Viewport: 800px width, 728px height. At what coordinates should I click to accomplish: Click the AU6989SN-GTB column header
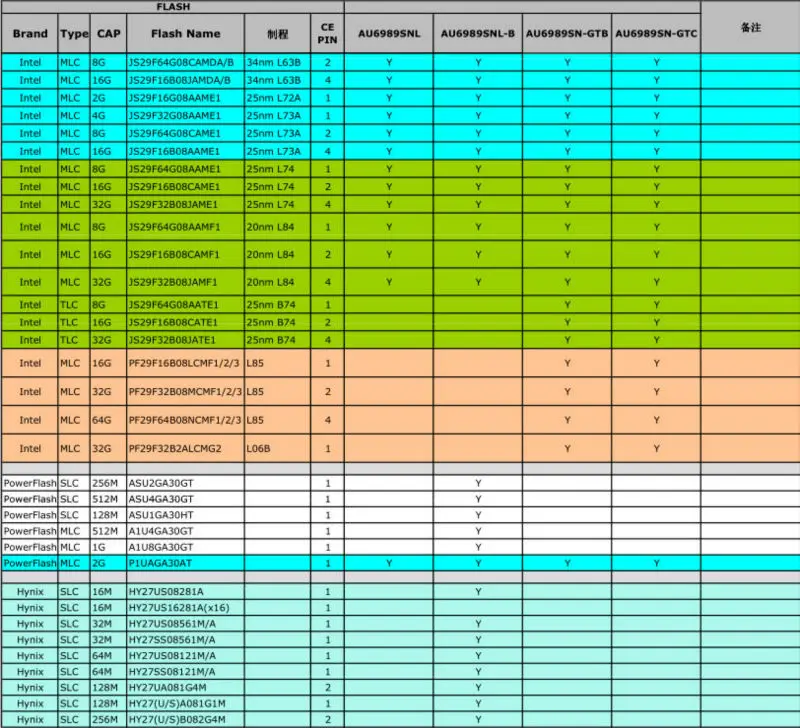[567, 34]
